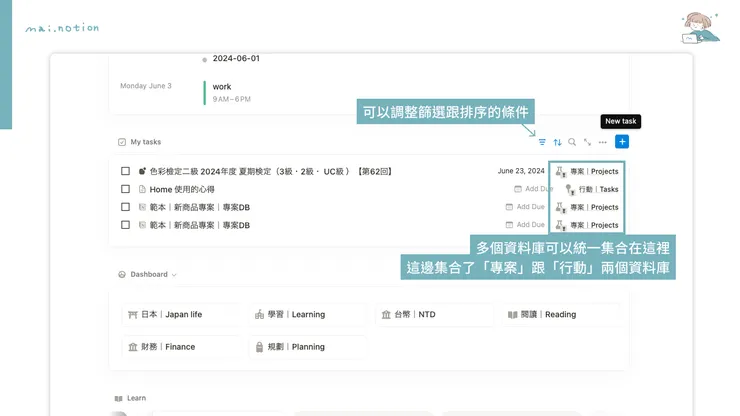Screen dimensions: 740x416
Task: Open the Home 使用的心得 page
Action: 182,189
